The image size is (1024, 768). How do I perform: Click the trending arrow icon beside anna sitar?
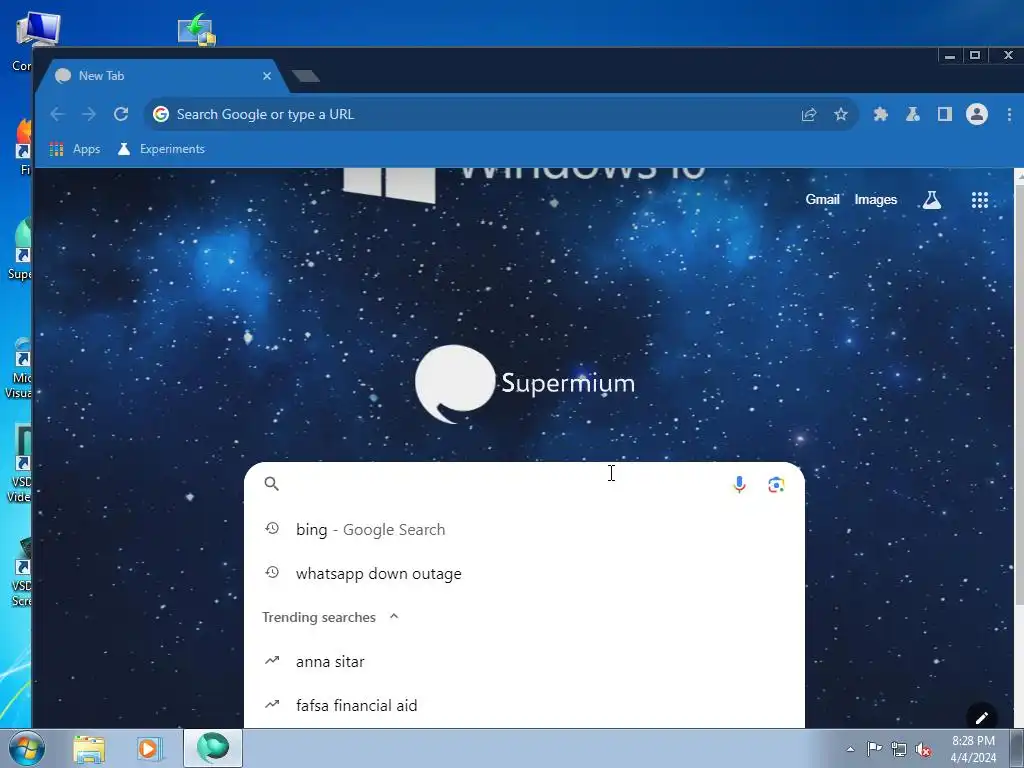(272, 660)
